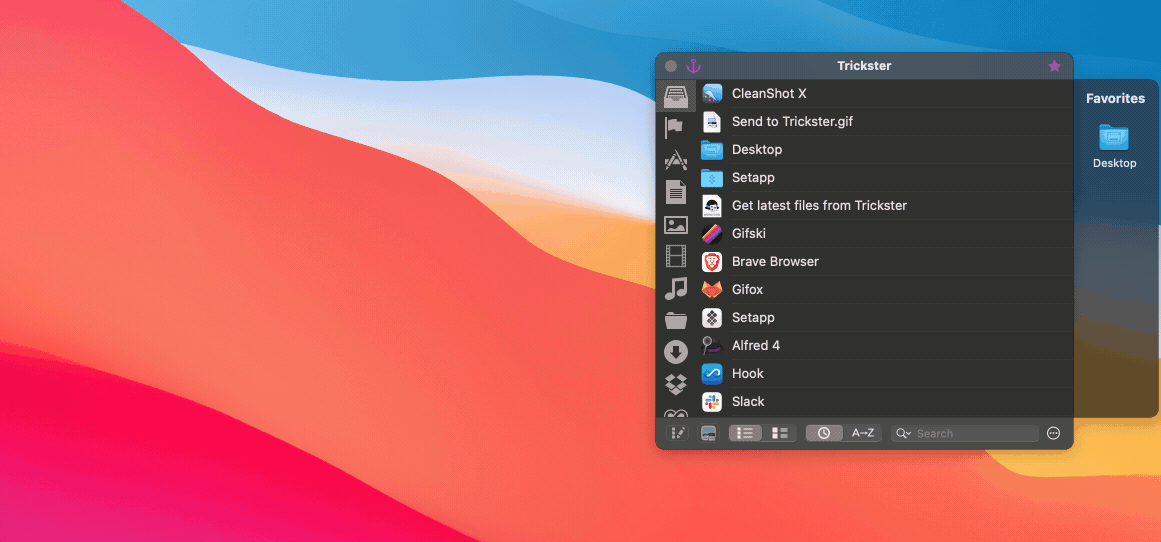Click the Get latest files script icon

point(712,206)
